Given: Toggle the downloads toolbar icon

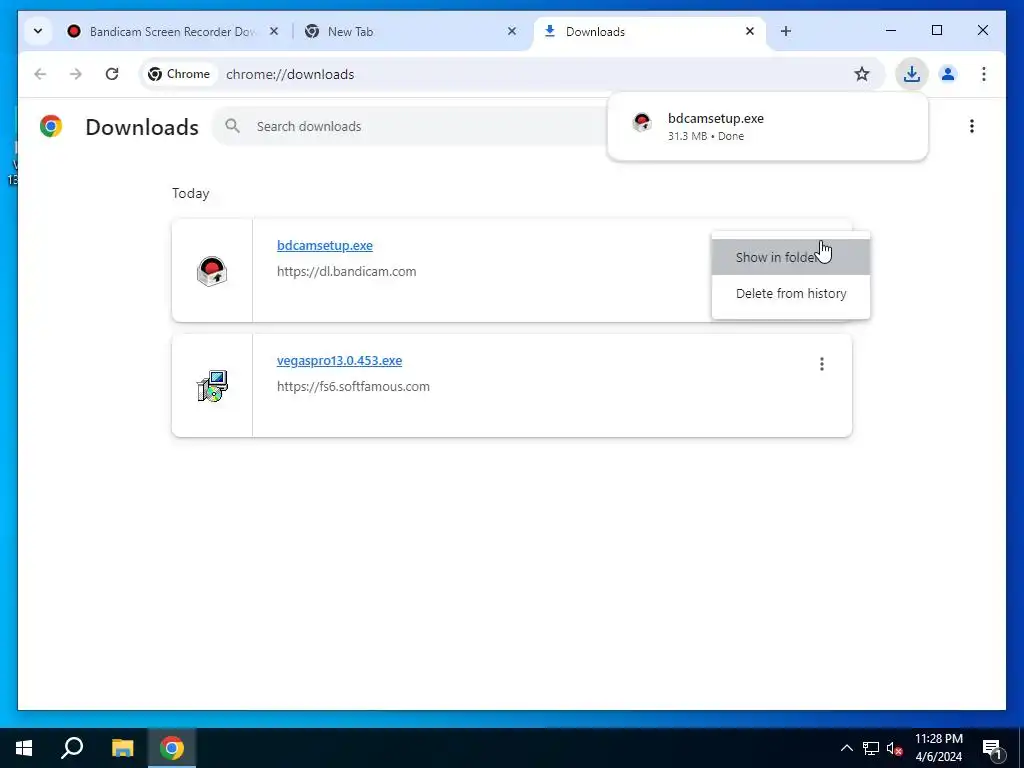Looking at the screenshot, I should 912,74.
